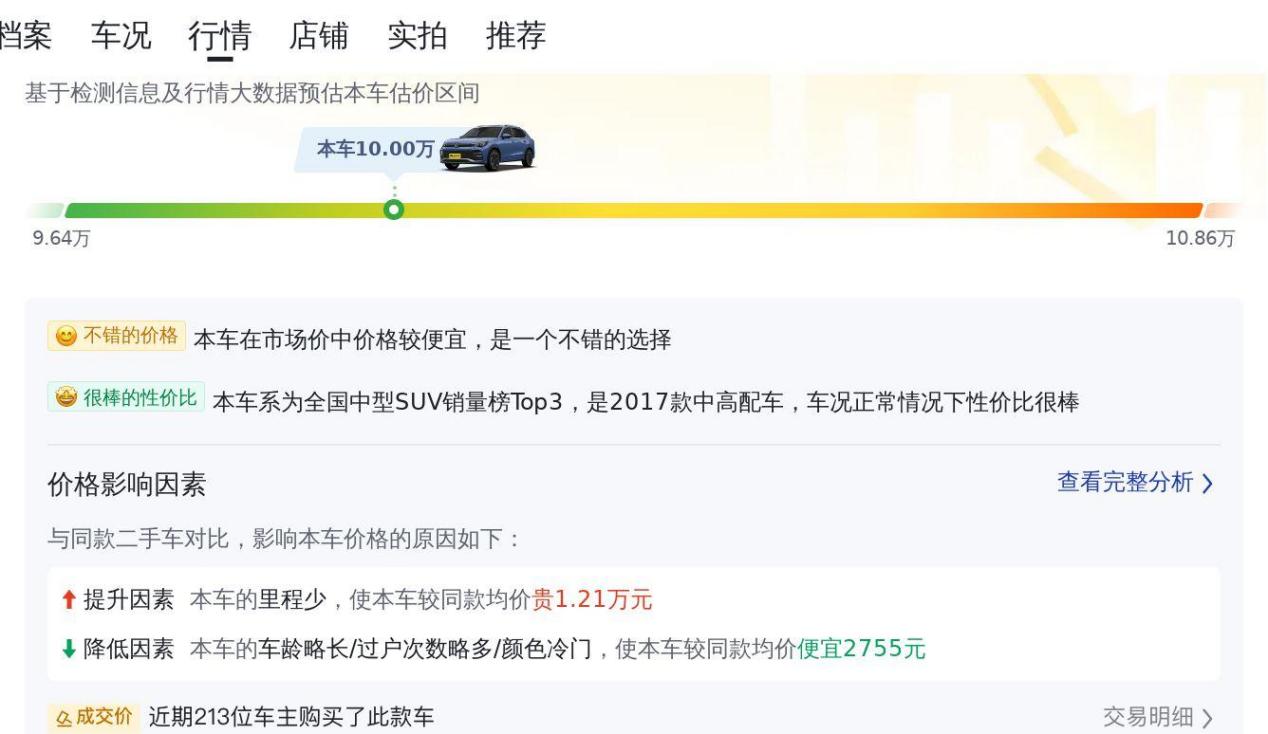The height and width of the screenshot is (734, 1268).
Task: Open the 查看完整分析 link
Action: (1134, 483)
